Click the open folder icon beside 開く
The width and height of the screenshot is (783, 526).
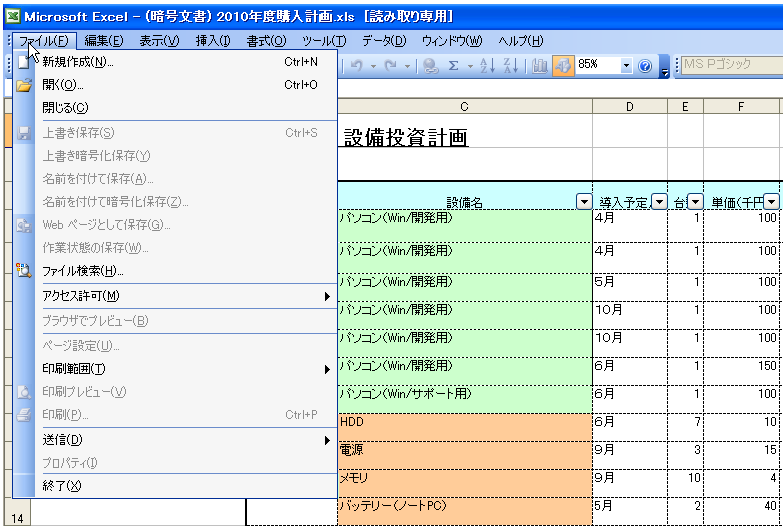click(x=25, y=85)
